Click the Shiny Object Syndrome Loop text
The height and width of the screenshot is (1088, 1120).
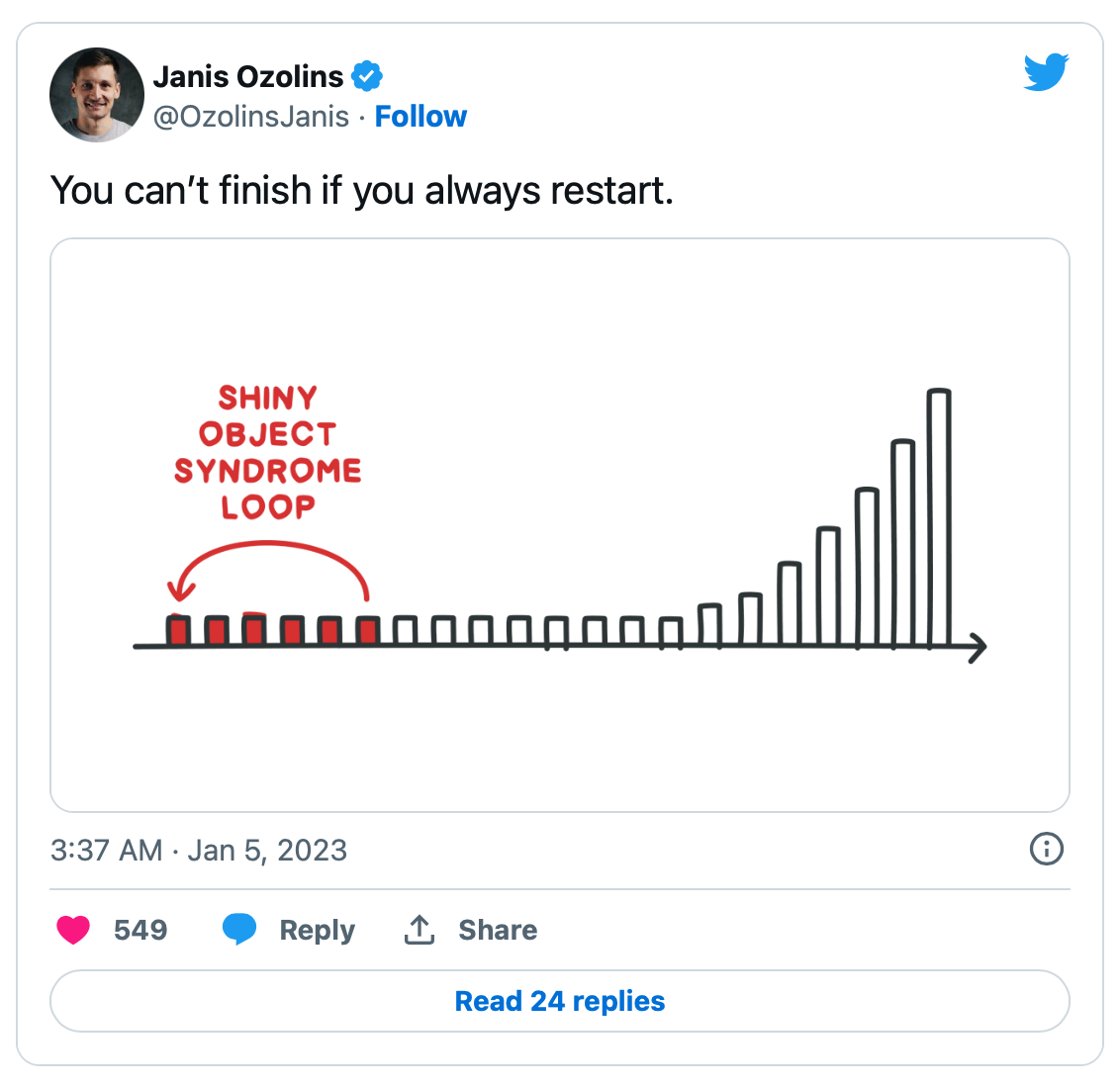point(268,453)
